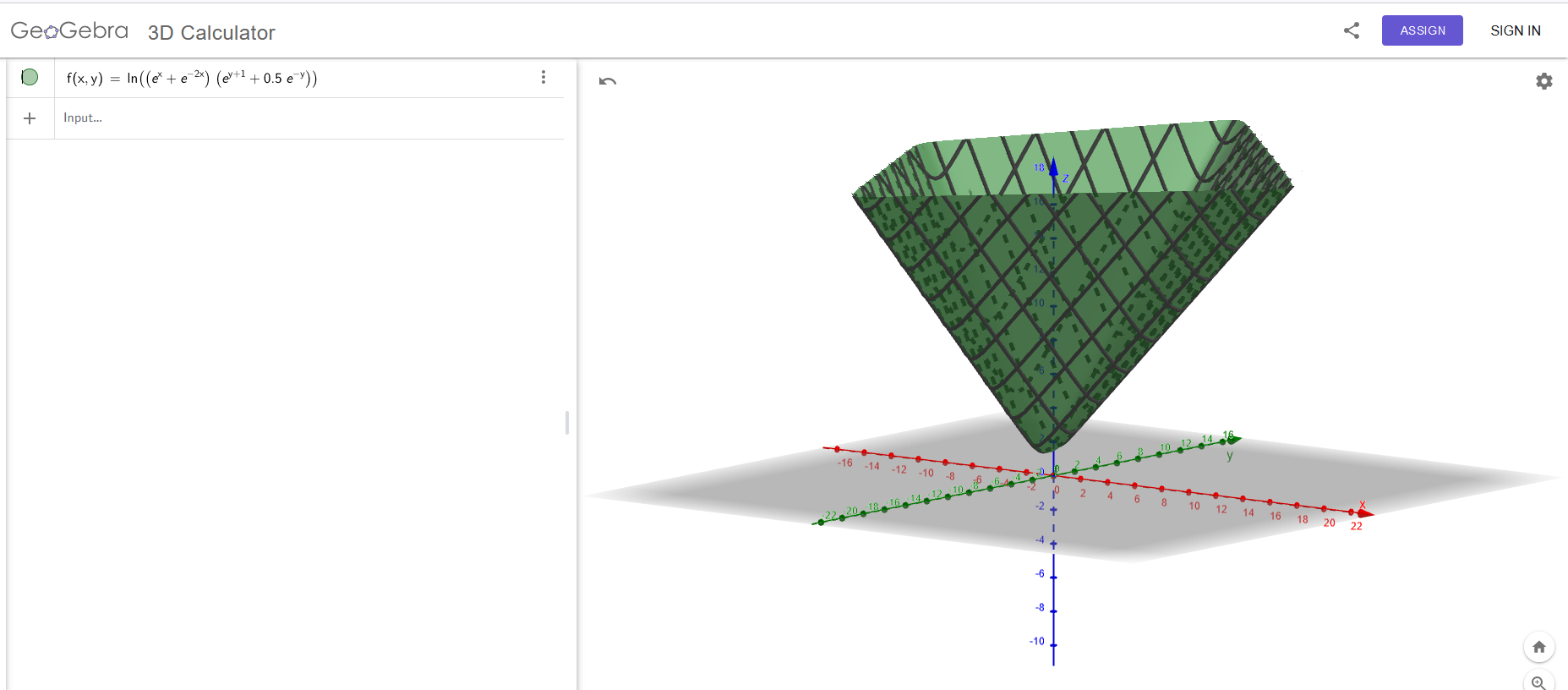Click the f(x,y) function expression
The image size is (1568, 690).
pyautogui.click(x=192, y=78)
